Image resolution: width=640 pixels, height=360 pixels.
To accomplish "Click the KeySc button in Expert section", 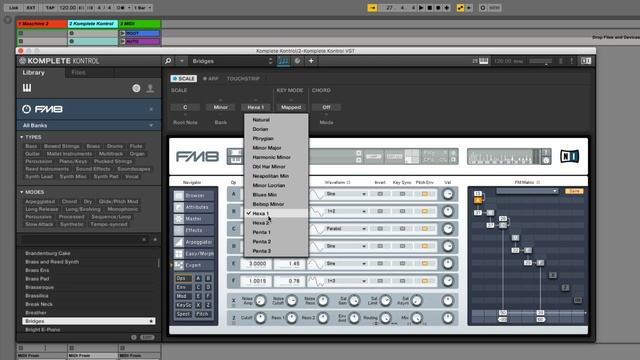I will (183, 305).
